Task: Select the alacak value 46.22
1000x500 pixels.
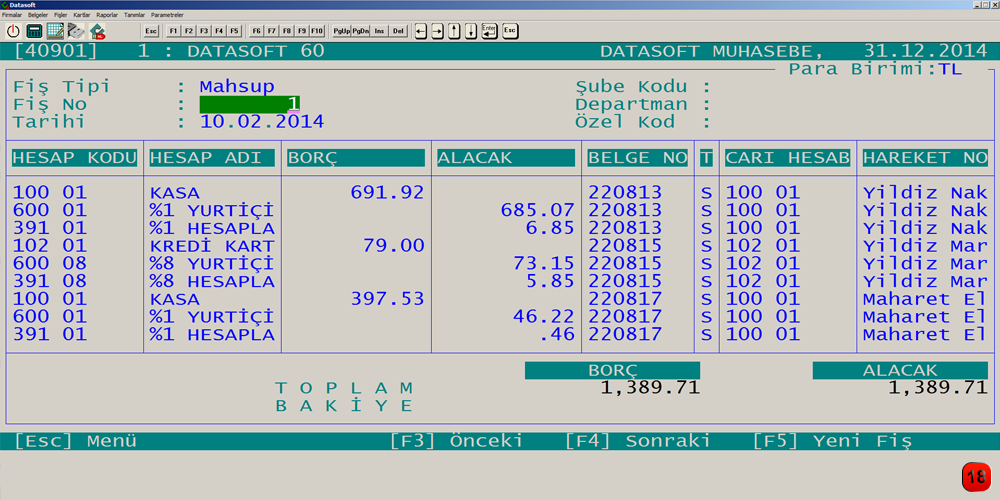Action: coord(544,316)
